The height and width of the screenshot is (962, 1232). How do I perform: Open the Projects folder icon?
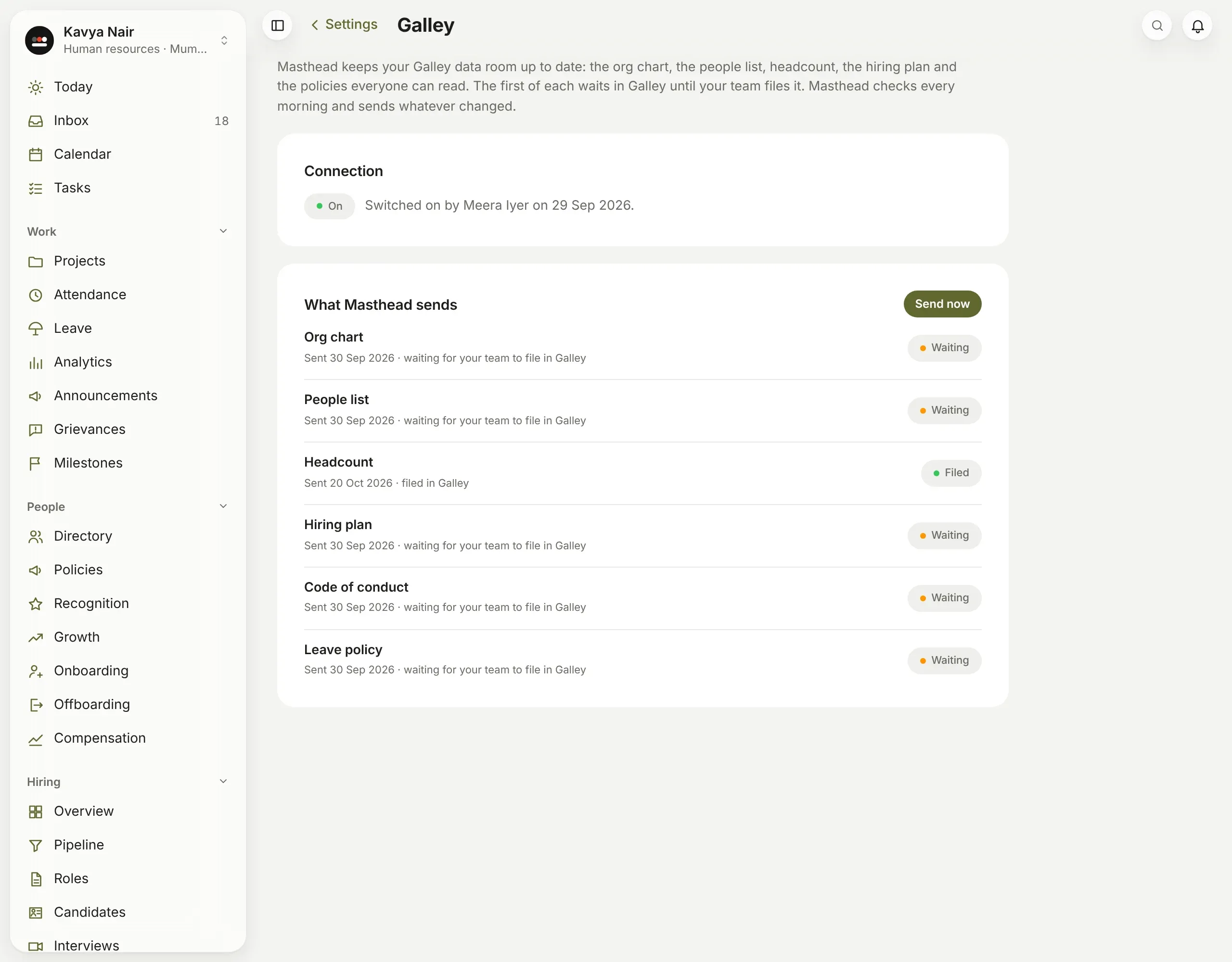tap(36, 262)
